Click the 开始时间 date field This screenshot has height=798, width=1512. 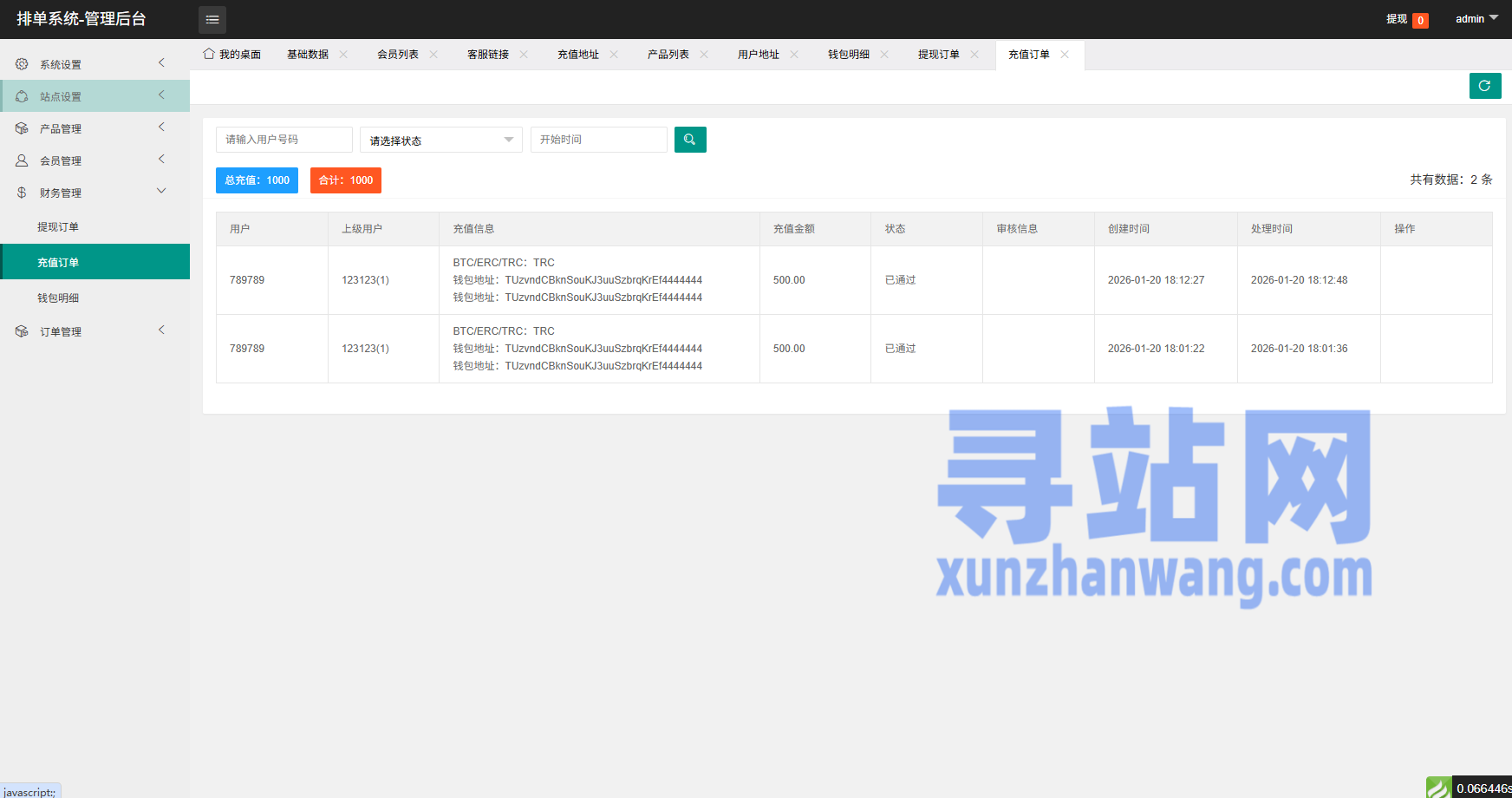pos(598,140)
